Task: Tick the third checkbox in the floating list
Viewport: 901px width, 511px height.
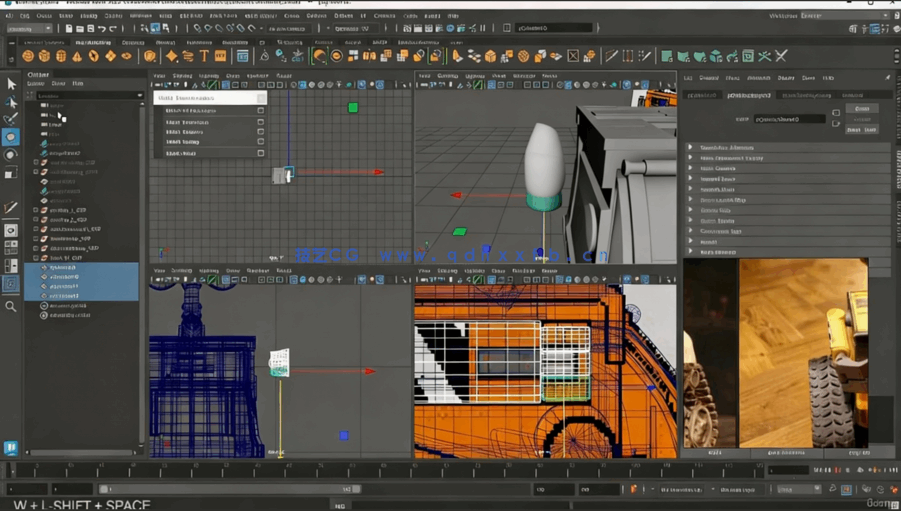Action: point(261,132)
